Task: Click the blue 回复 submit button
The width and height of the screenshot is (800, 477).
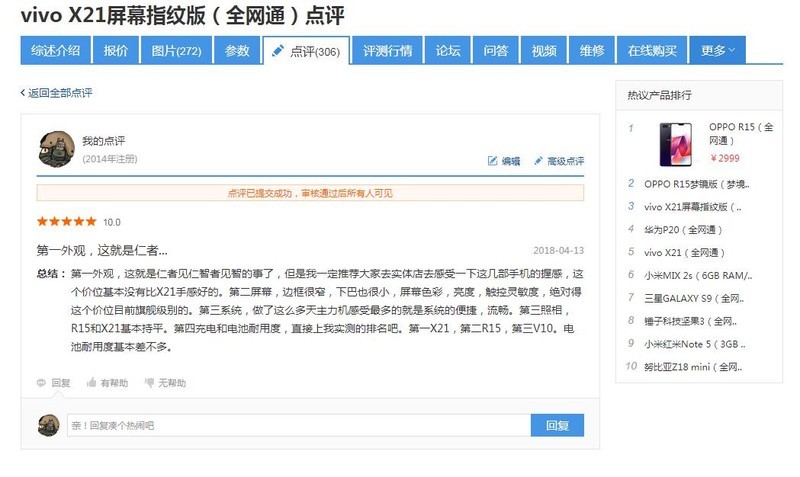Action: (557, 425)
